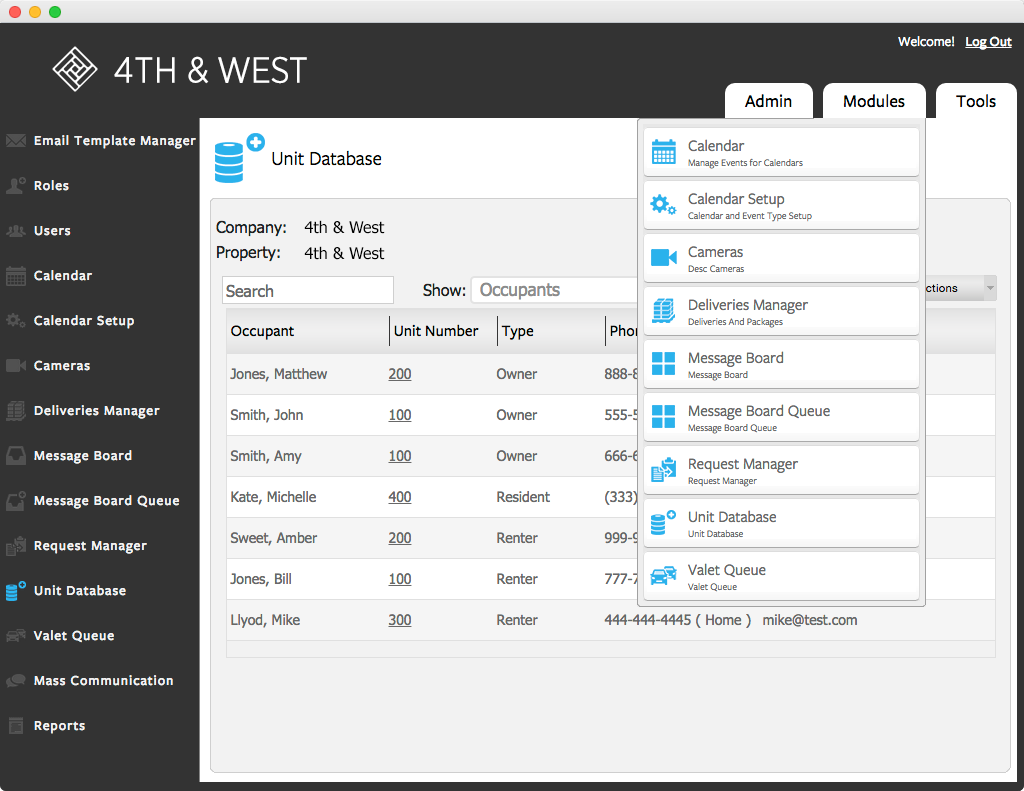
Task: Open Reports using the sidebar icon
Action: (15, 725)
